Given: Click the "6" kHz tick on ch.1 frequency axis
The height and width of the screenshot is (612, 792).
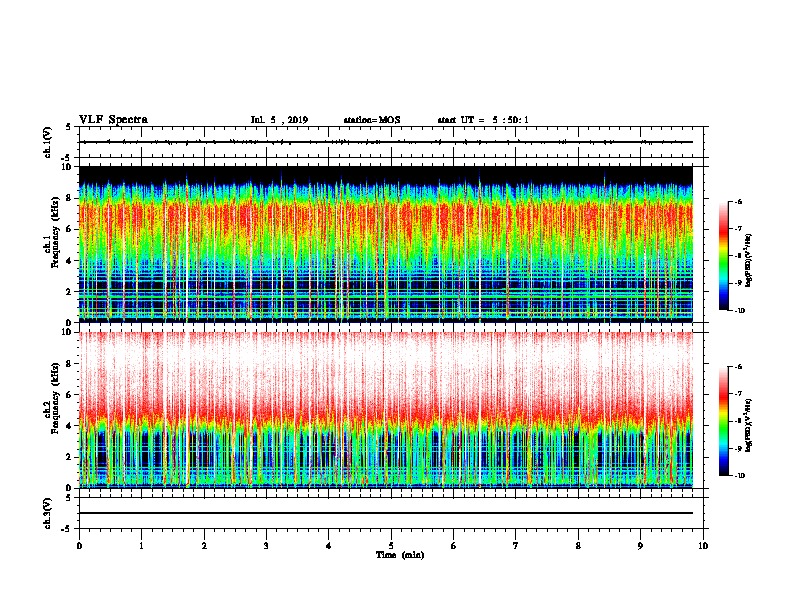Looking at the screenshot, I should point(69,229).
